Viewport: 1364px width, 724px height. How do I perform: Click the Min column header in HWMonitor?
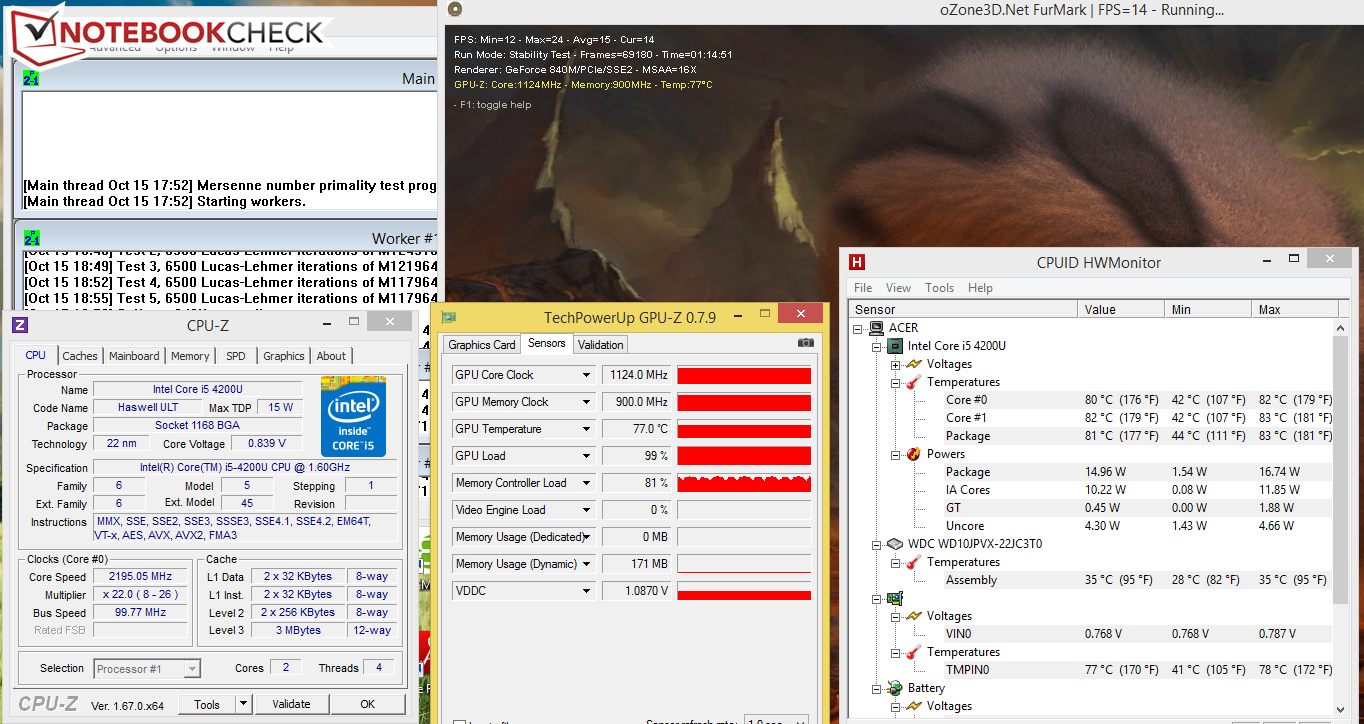click(x=1207, y=310)
